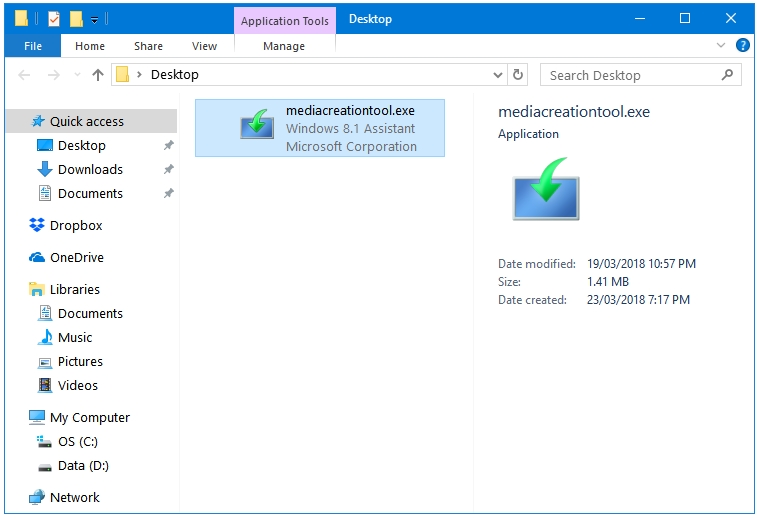The width and height of the screenshot is (759, 519).
Task: Go up one level with the Up arrow
Action: point(98,75)
